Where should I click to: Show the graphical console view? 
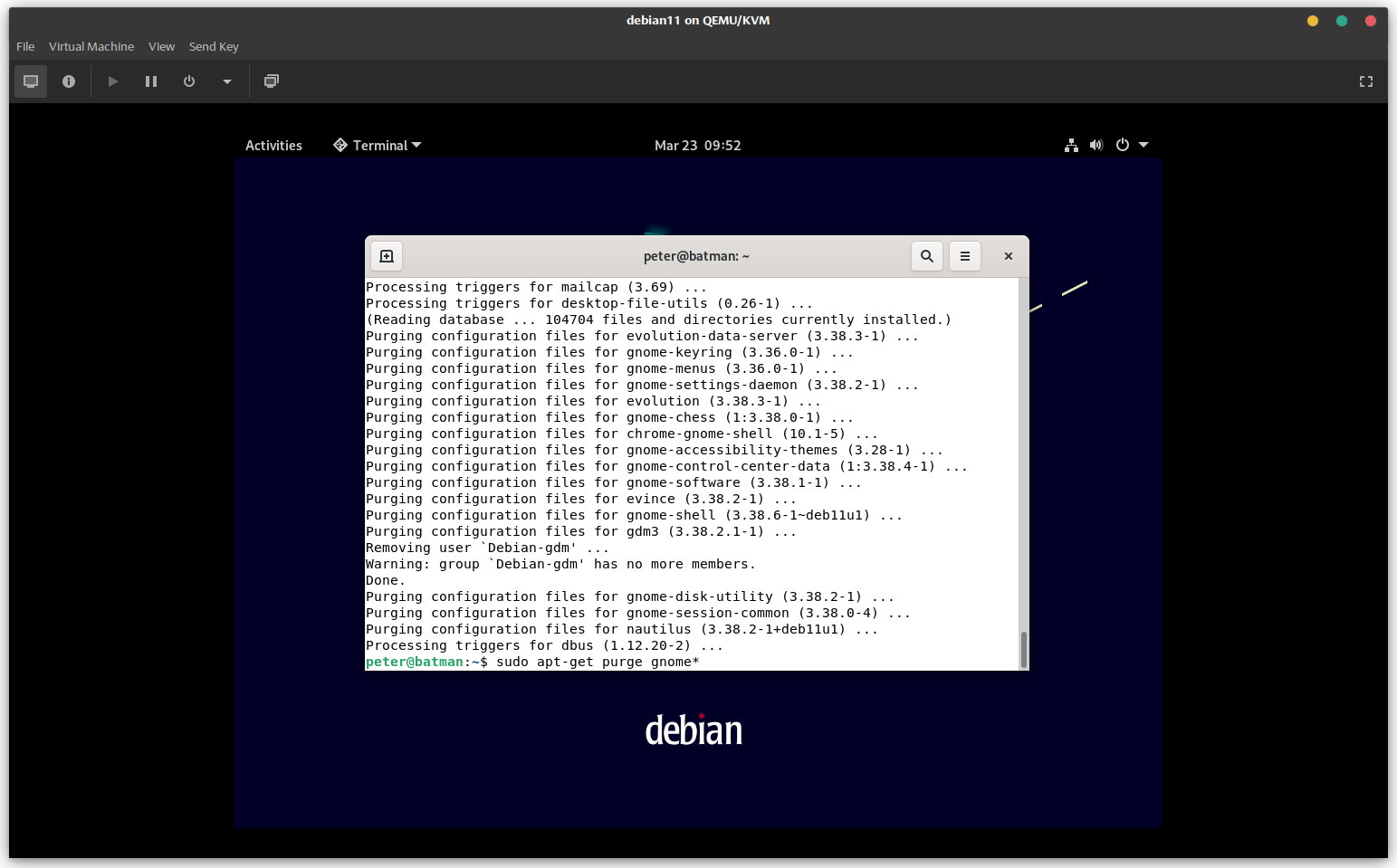point(31,81)
